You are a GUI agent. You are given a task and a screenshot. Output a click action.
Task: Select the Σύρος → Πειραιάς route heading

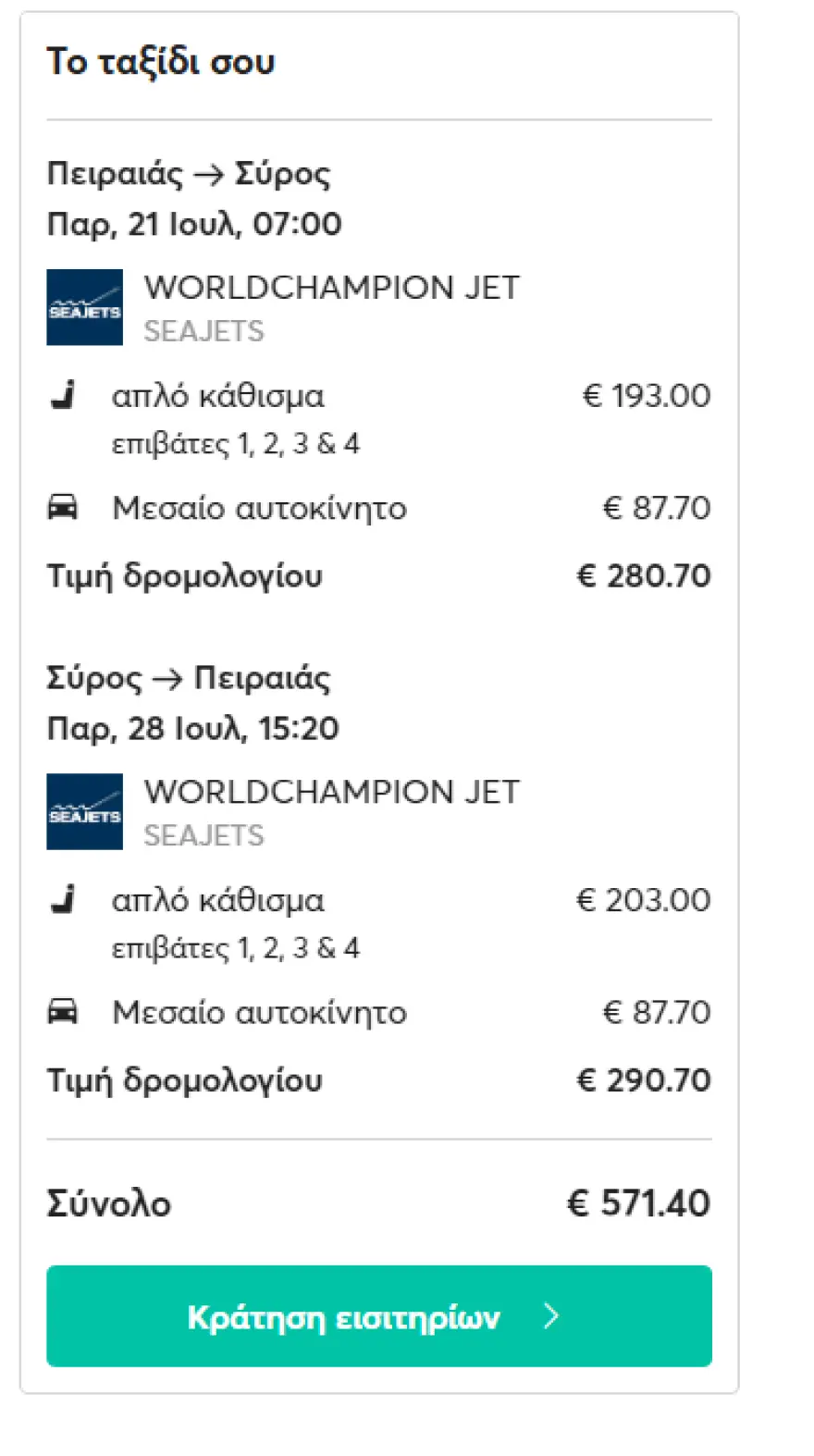188,678
